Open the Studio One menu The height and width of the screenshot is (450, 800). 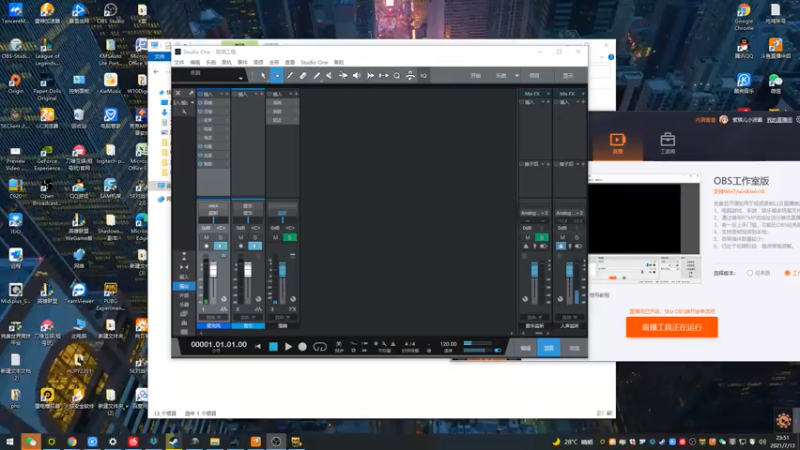tap(314, 62)
